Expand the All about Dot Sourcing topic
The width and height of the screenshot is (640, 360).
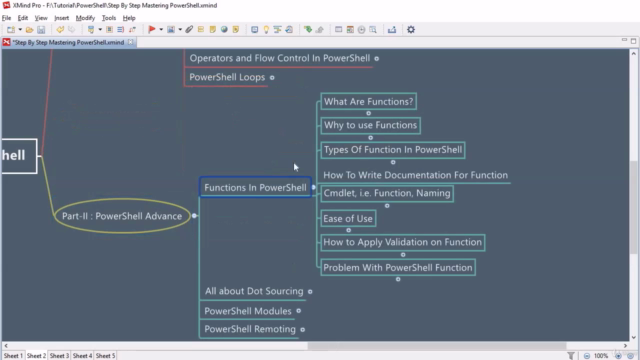point(310,291)
